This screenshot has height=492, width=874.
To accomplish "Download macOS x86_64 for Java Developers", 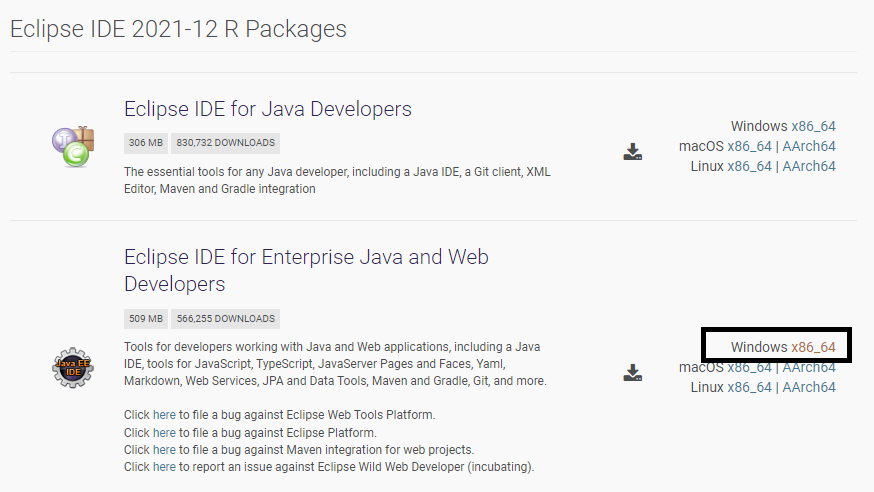I will pos(749,147).
